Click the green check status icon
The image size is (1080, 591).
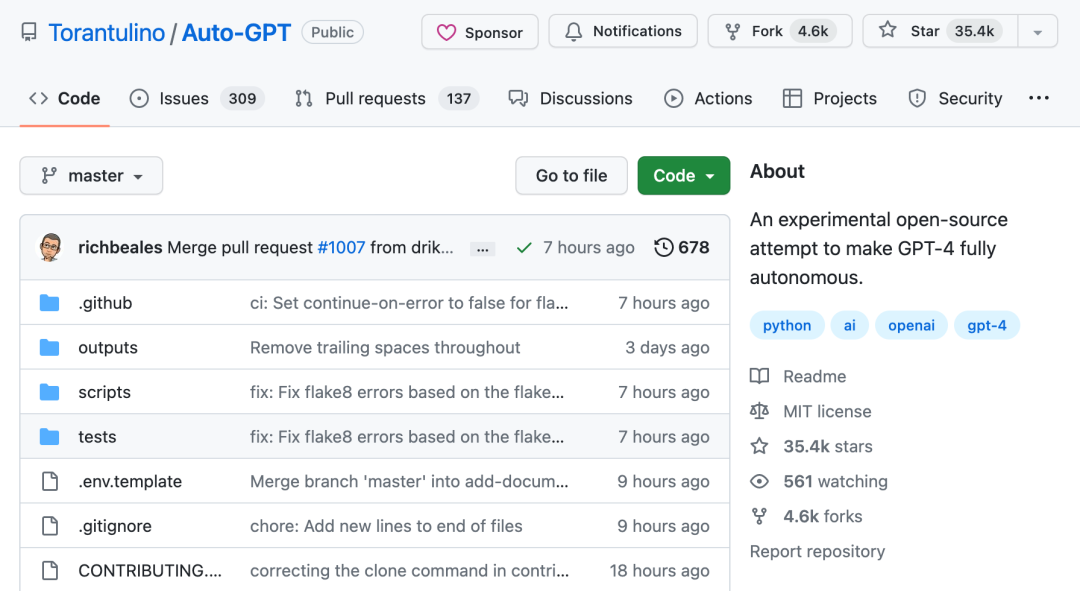click(x=524, y=248)
